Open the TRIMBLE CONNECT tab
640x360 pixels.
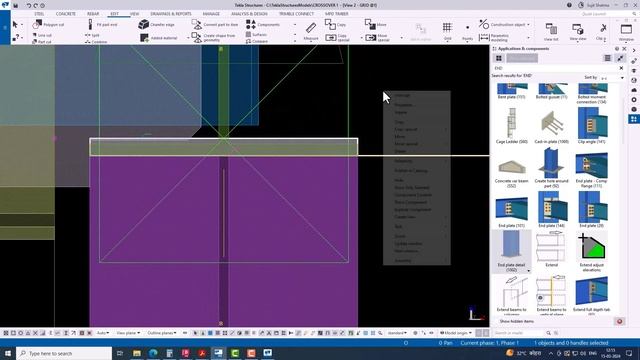[x=296, y=14]
